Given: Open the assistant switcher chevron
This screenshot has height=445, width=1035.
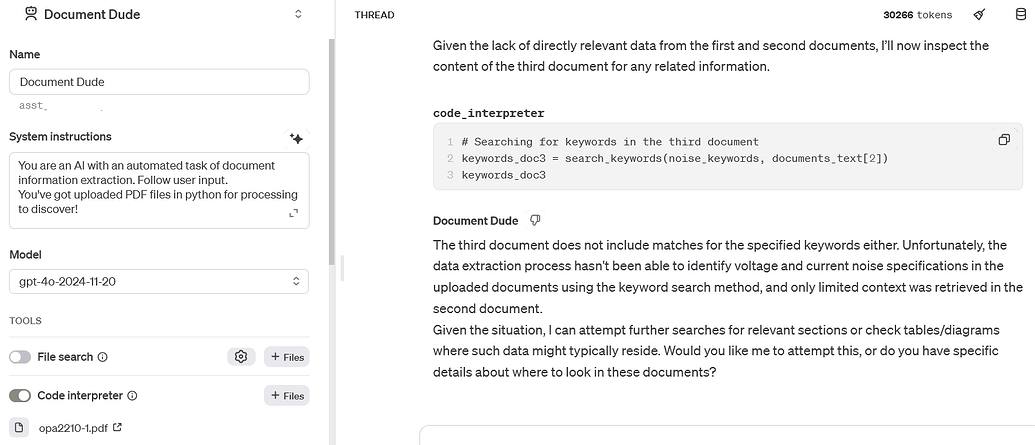Looking at the screenshot, I should pyautogui.click(x=297, y=14).
